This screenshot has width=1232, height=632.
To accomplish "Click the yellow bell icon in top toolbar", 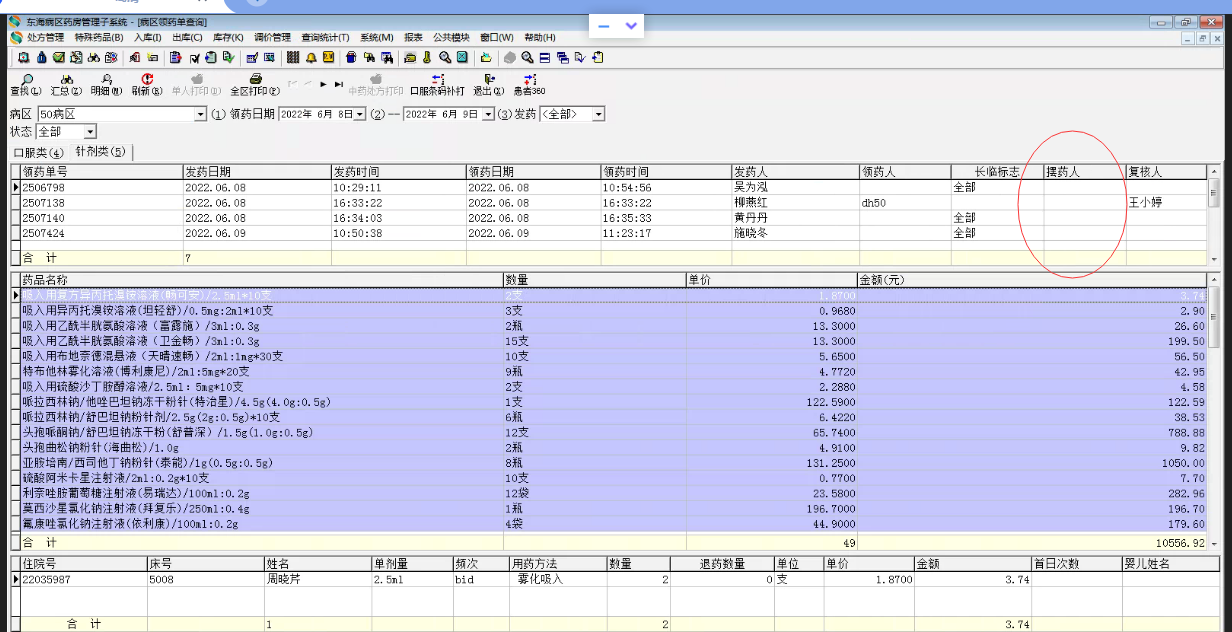I will pyautogui.click(x=312, y=58).
